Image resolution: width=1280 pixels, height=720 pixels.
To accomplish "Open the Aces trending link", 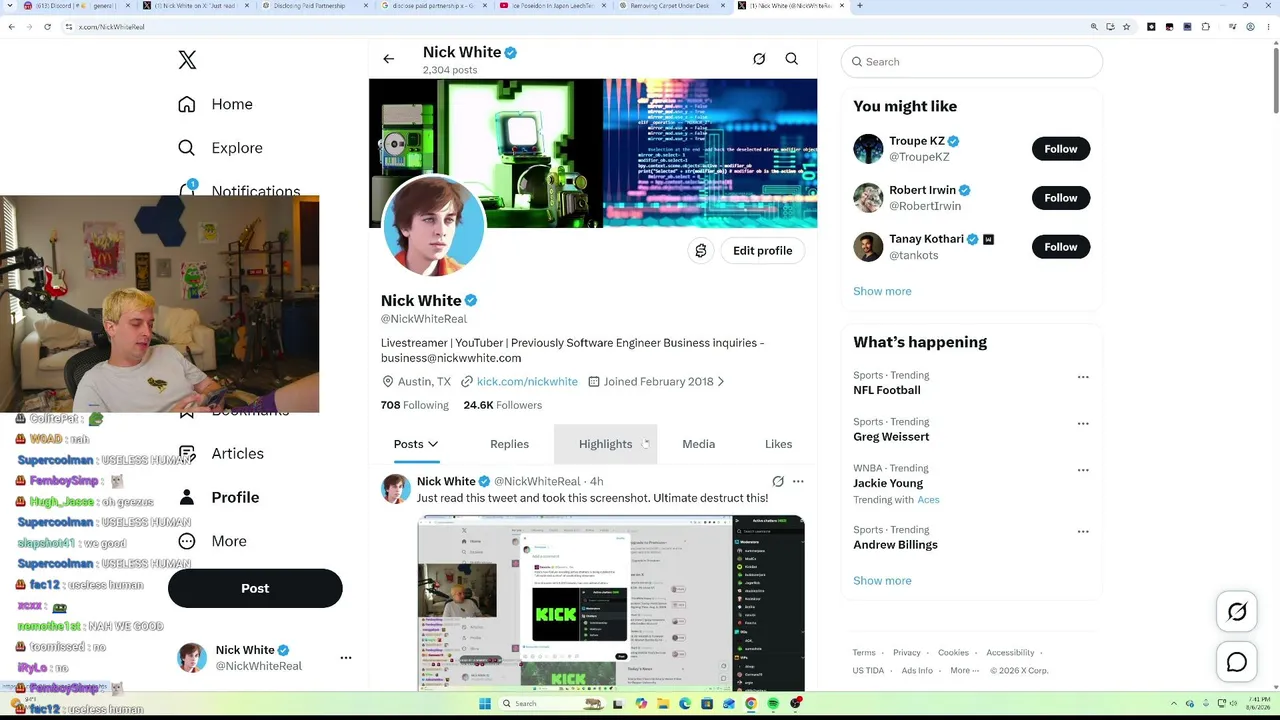I will [x=928, y=500].
